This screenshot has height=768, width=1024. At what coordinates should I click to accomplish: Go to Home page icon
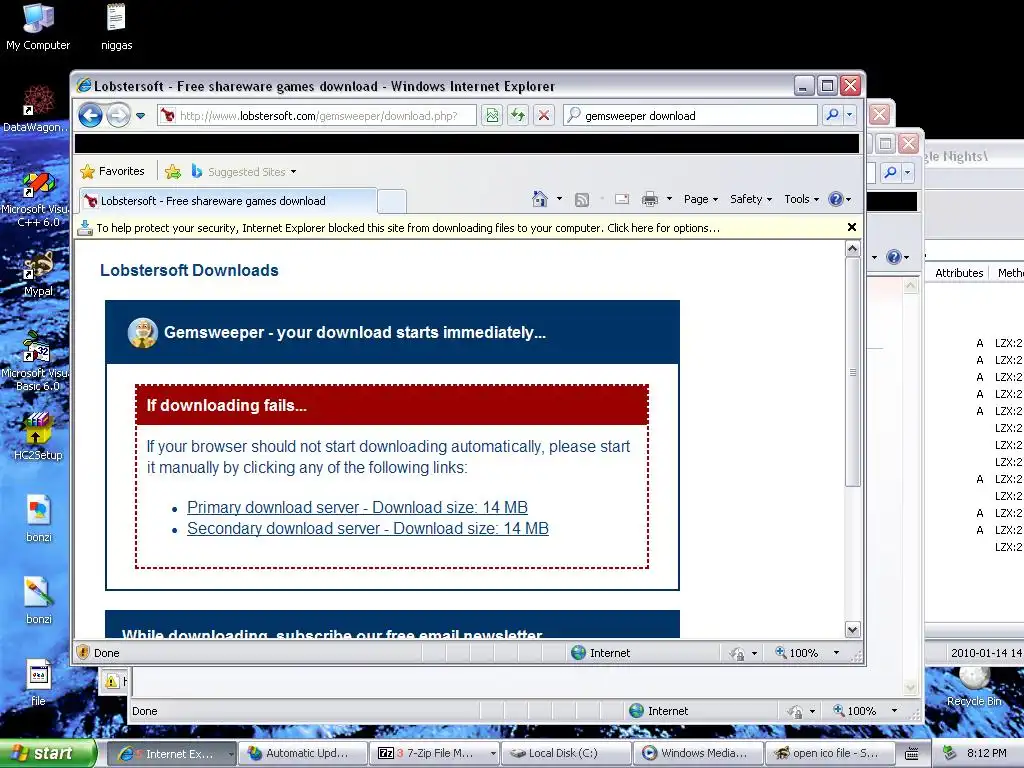540,199
